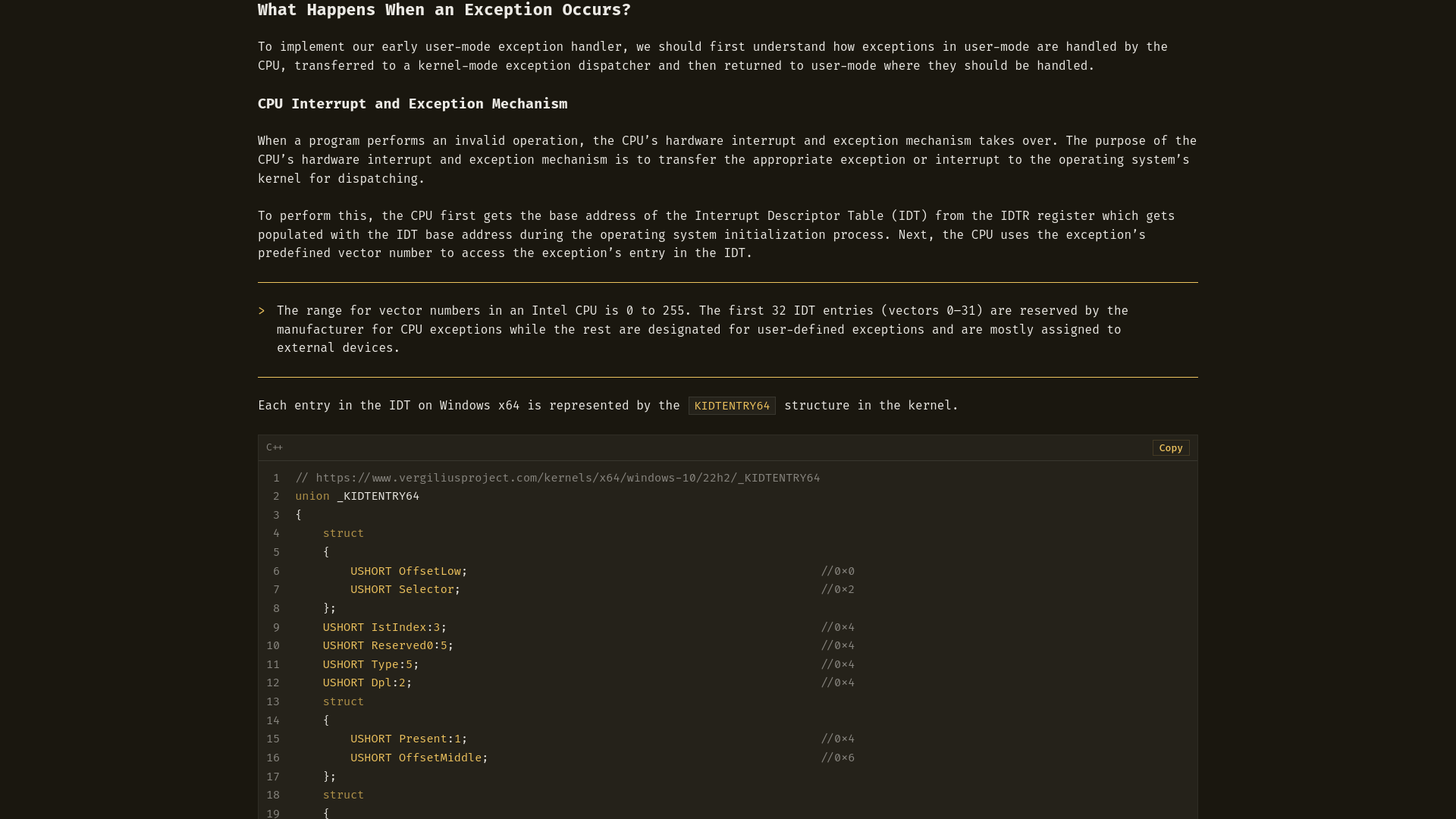
Task: Select the highlighted KIDTENTRY64 inline code
Action: point(731,406)
